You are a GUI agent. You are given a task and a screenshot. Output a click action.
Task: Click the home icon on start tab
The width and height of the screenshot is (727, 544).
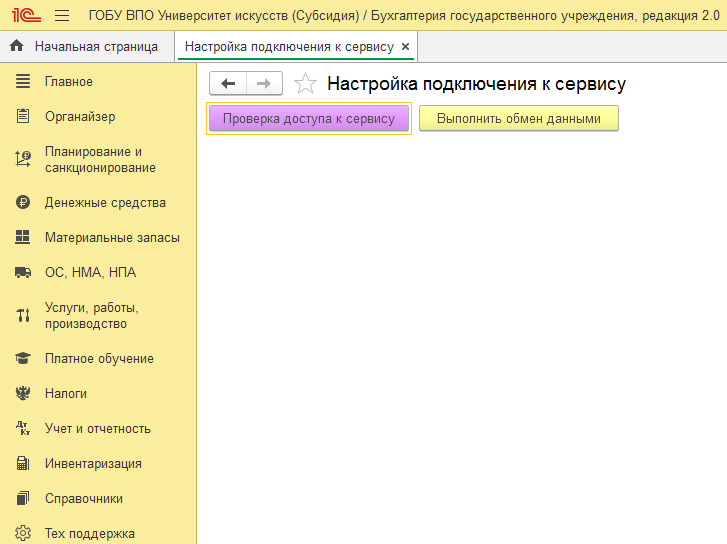tap(17, 46)
